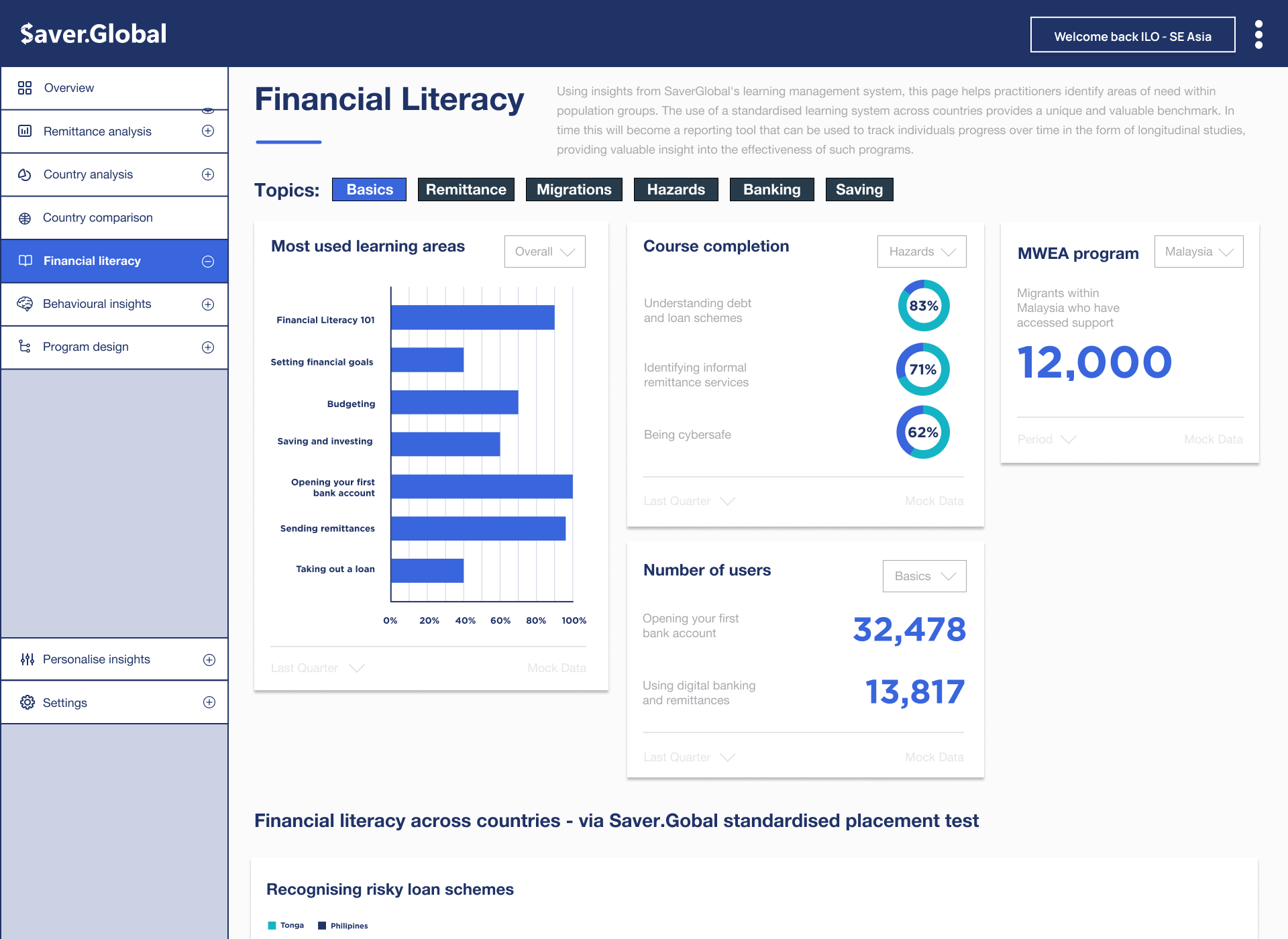1288x939 pixels.
Task: Open the Malaysia dropdown in MWEA program
Action: point(1198,252)
